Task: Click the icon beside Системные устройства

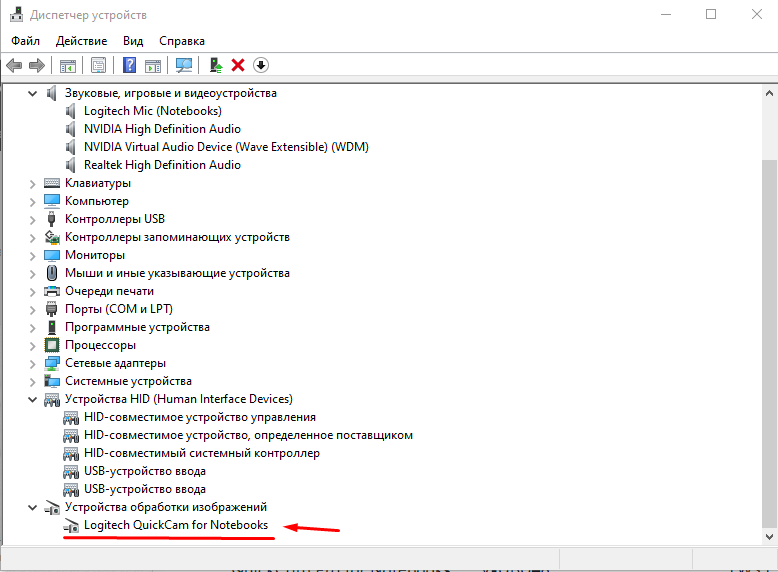Action: pyautogui.click(x=52, y=381)
